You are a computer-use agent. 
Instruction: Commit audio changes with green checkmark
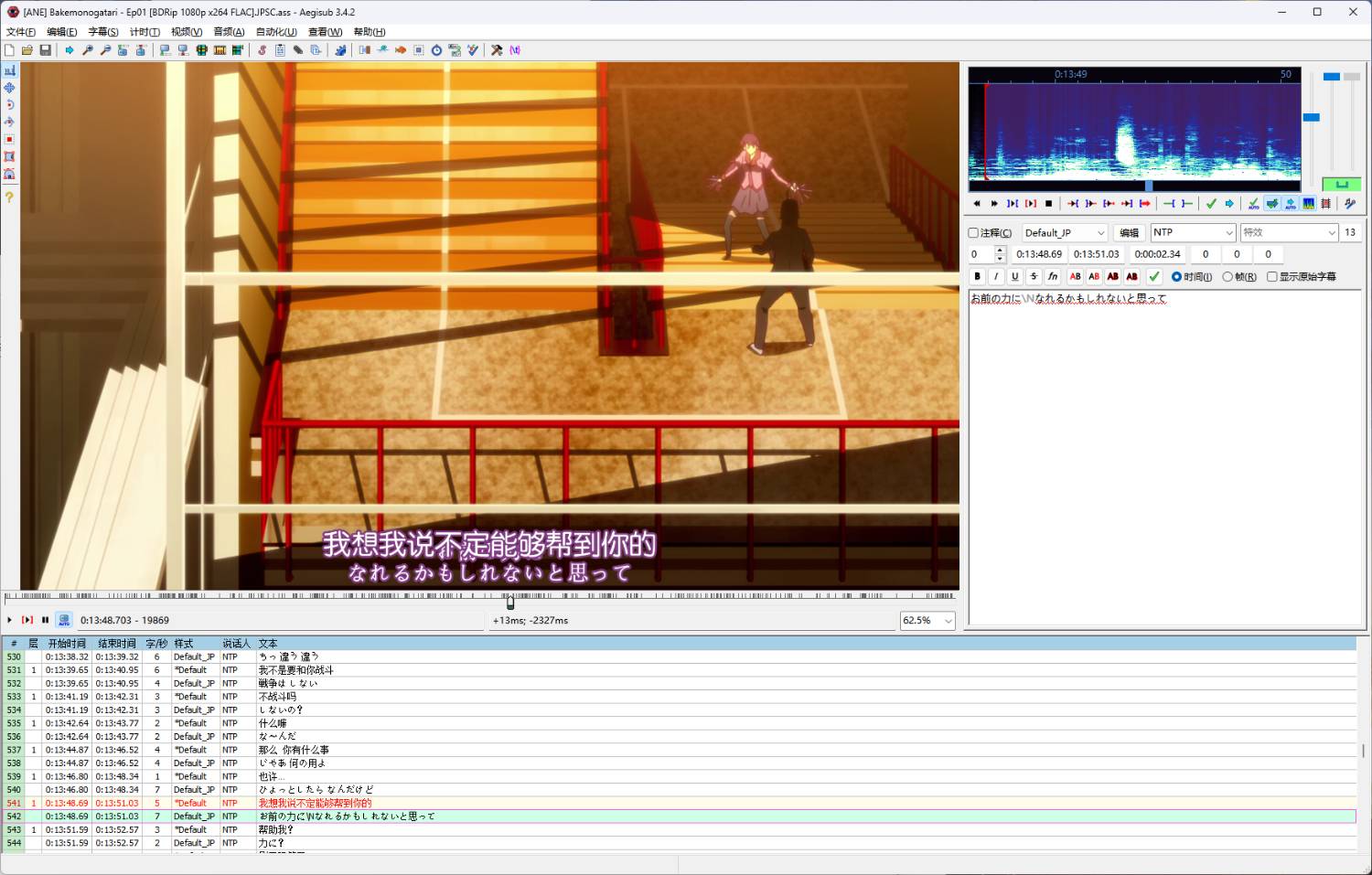click(x=1211, y=203)
